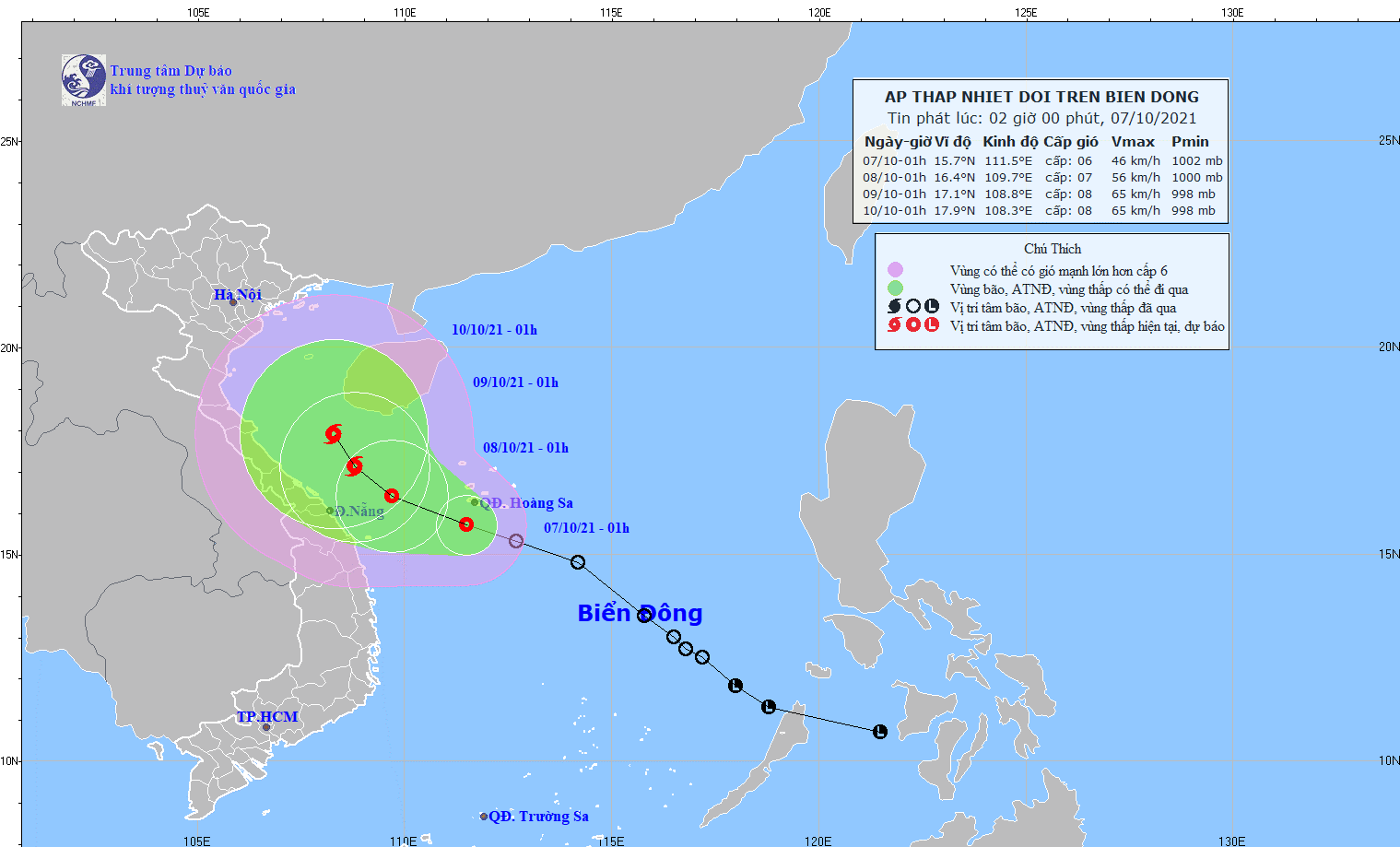Click the wind speed '46 km/h'

tap(1135, 161)
